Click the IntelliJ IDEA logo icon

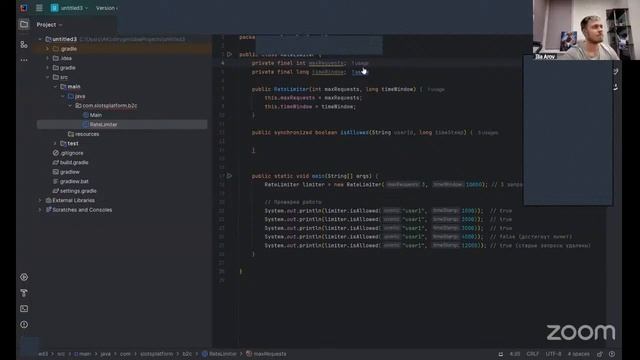(24, 8)
